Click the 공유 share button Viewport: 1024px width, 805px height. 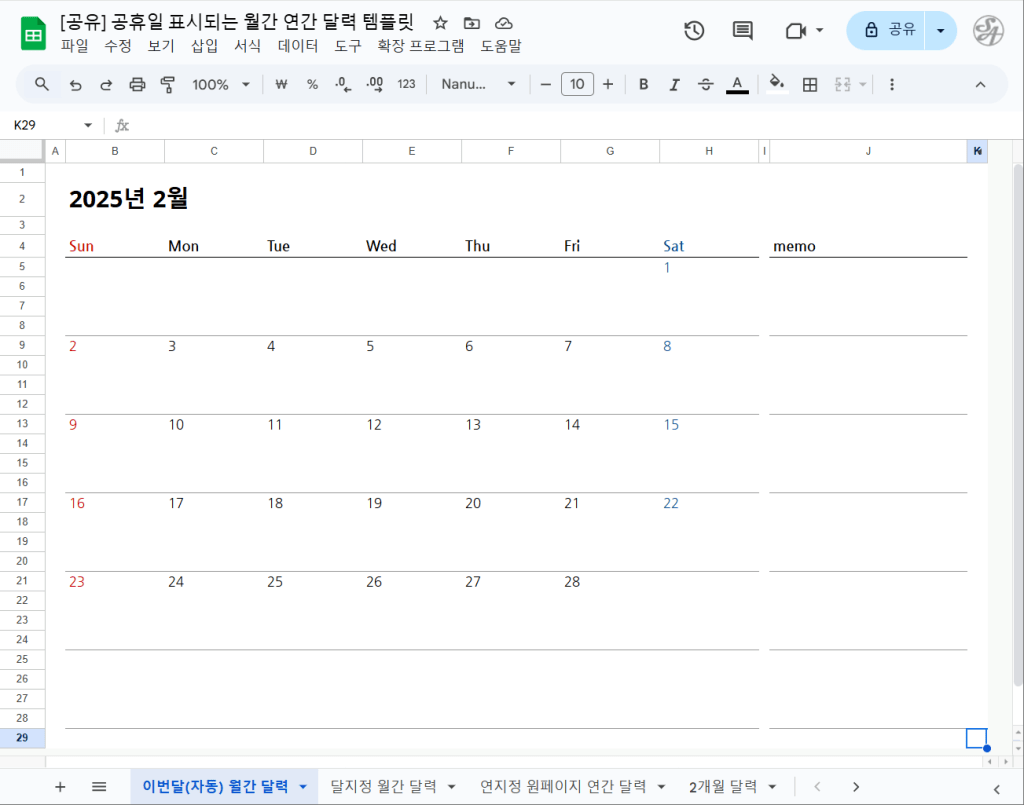(887, 31)
